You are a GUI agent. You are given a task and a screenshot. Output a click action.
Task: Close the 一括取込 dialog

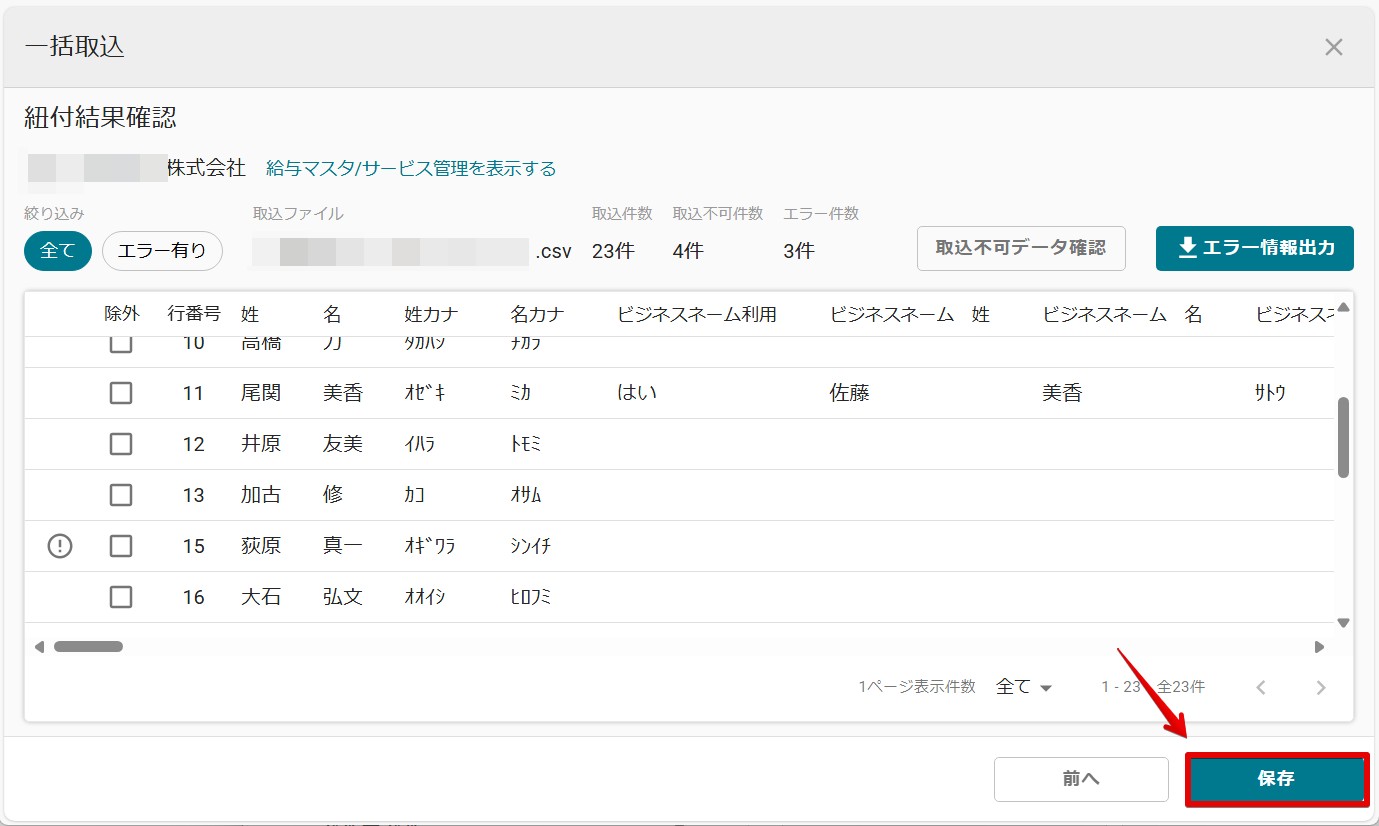tap(1333, 47)
